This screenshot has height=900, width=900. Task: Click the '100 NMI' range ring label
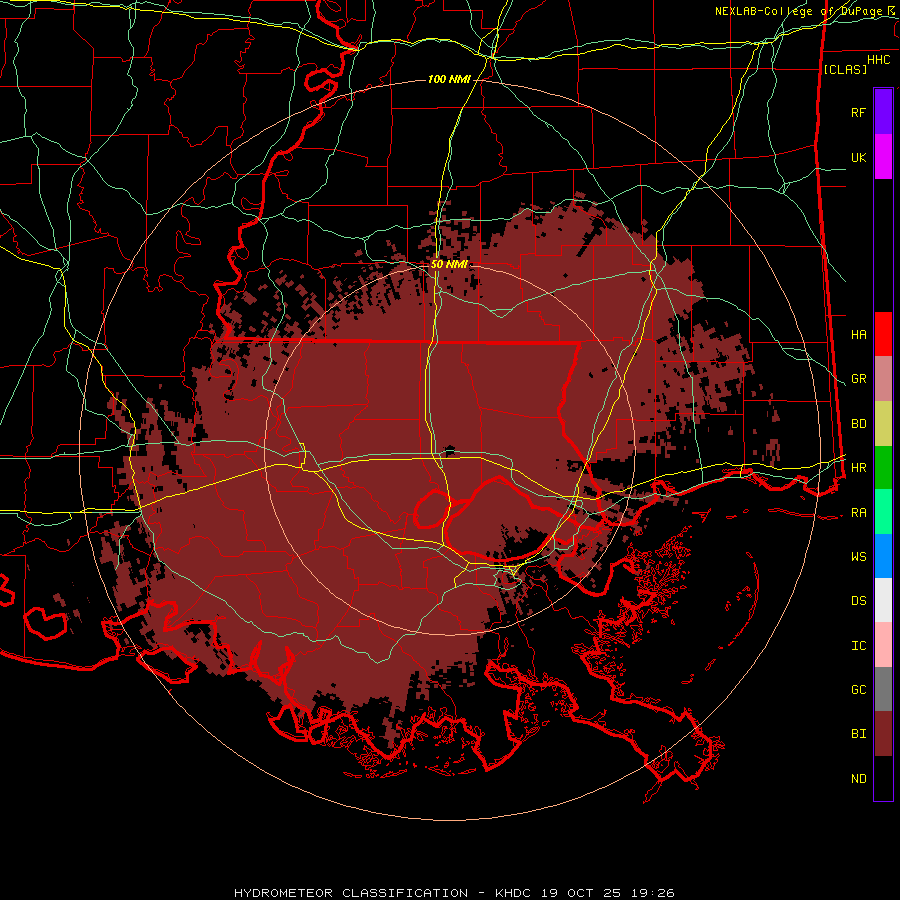449,79
